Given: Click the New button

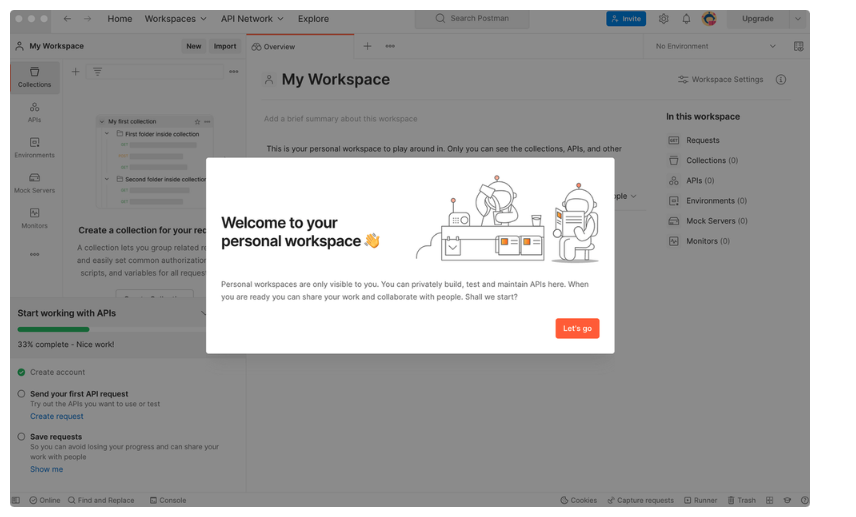Looking at the screenshot, I should point(194,46).
